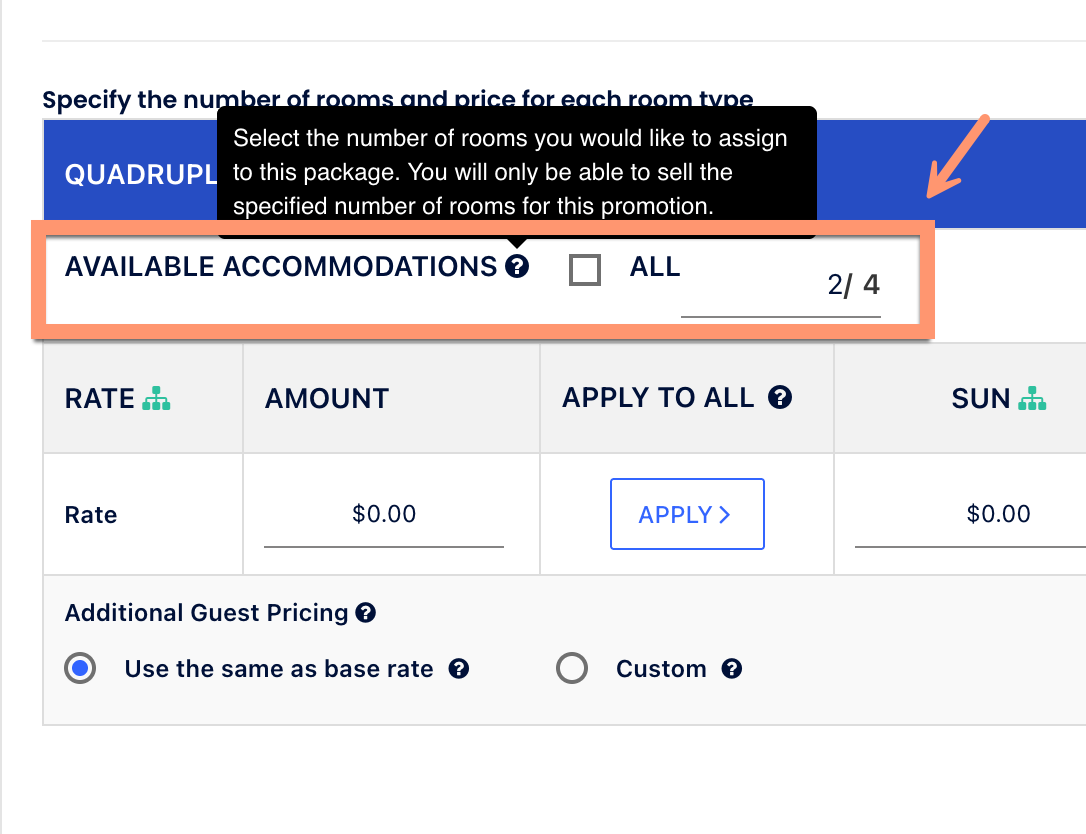The image size is (1086, 834).
Task: Click the SUN column header label
Action: click(x=980, y=399)
